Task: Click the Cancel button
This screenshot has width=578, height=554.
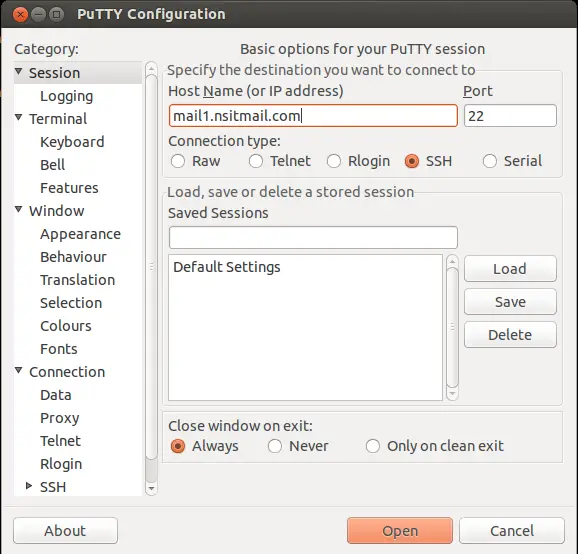Action: 512,531
